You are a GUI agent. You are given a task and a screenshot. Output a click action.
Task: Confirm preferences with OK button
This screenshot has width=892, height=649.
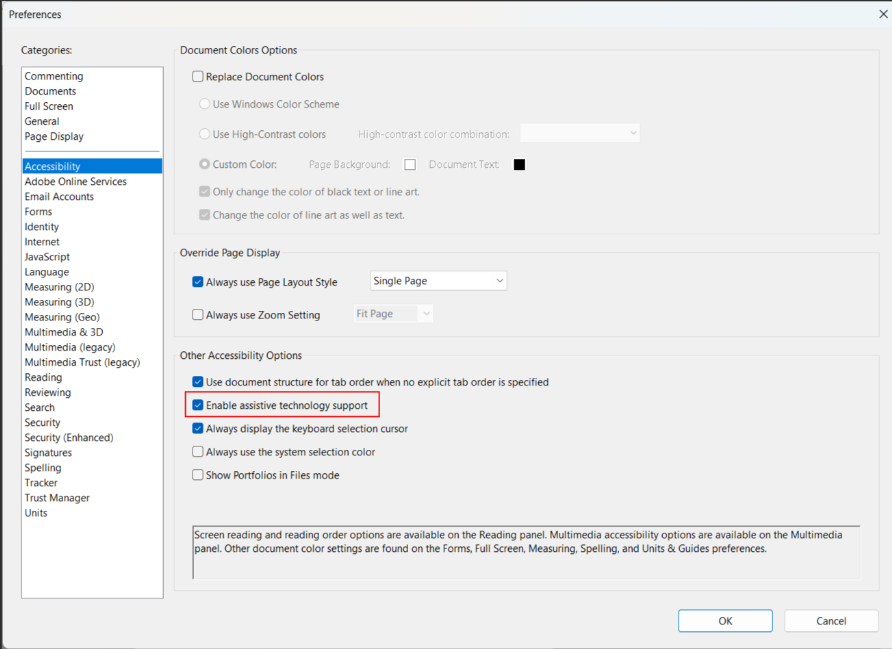click(725, 621)
